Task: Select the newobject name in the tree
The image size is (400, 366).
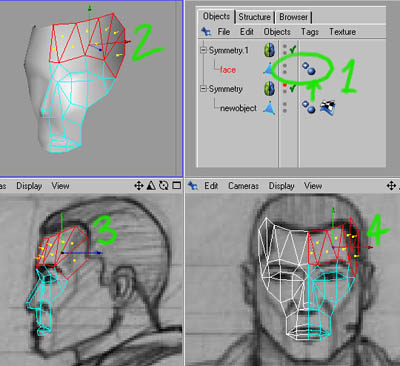Action: [238, 108]
